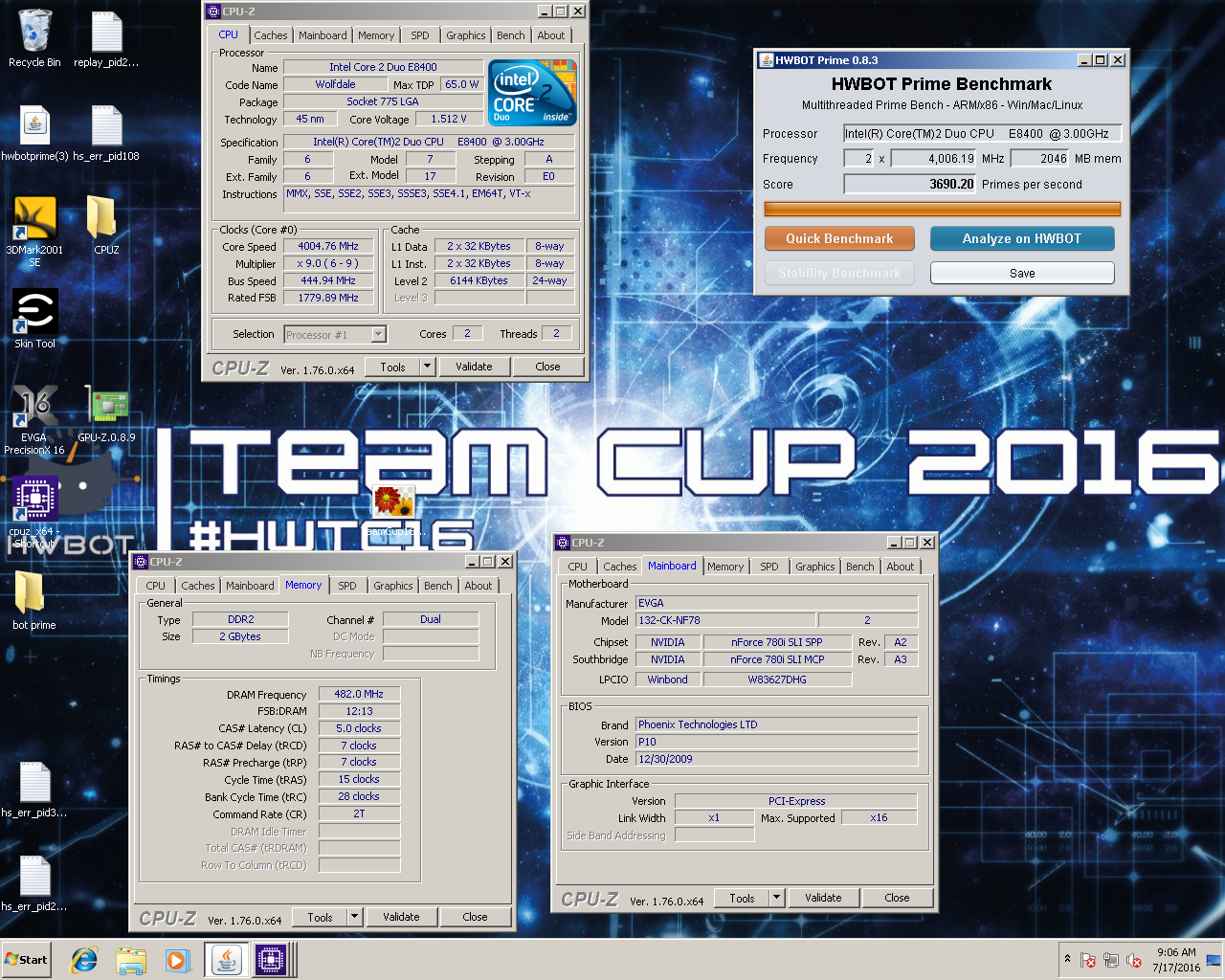The image size is (1225, 980).
Task: Click the Bus Speed value 444.94 MHz
Action: point(328,280)
